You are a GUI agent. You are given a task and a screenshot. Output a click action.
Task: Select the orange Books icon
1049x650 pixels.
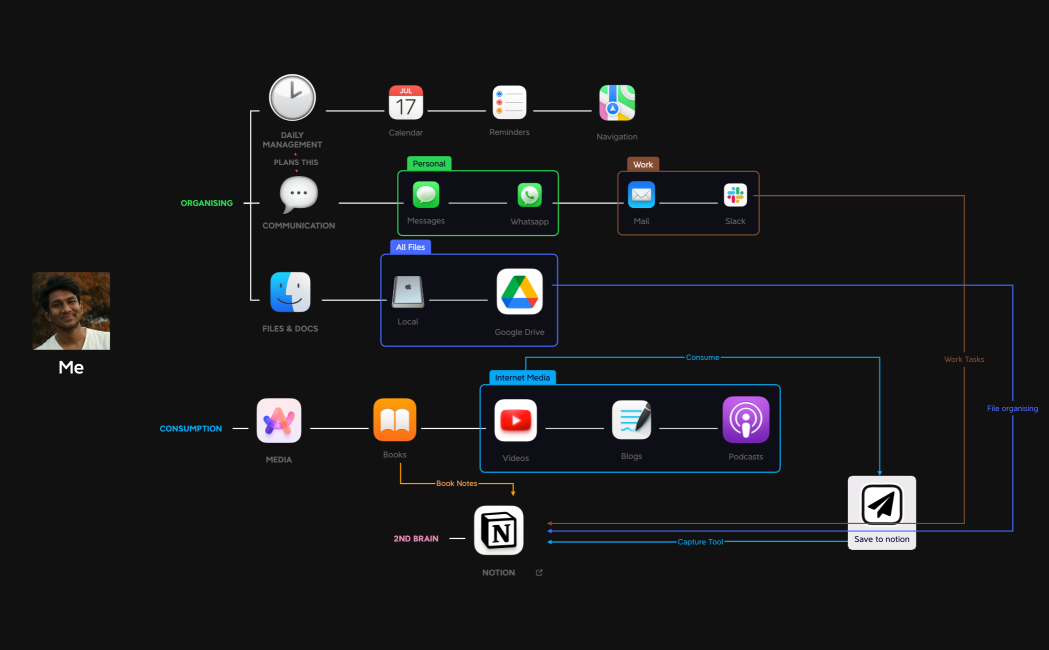click(x=394, y=420)
